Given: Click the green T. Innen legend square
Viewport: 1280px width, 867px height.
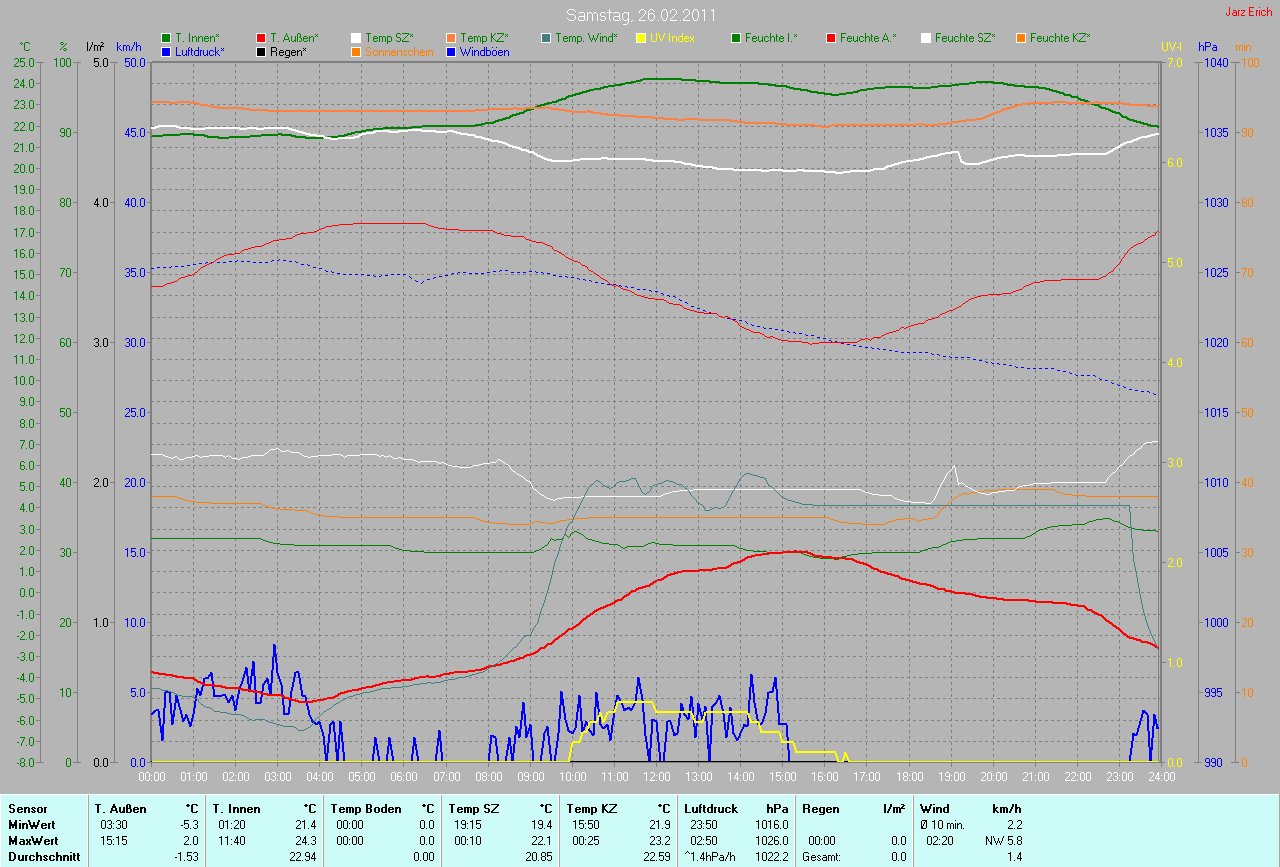Looking at the screenshot, I should tap(166, 38).
